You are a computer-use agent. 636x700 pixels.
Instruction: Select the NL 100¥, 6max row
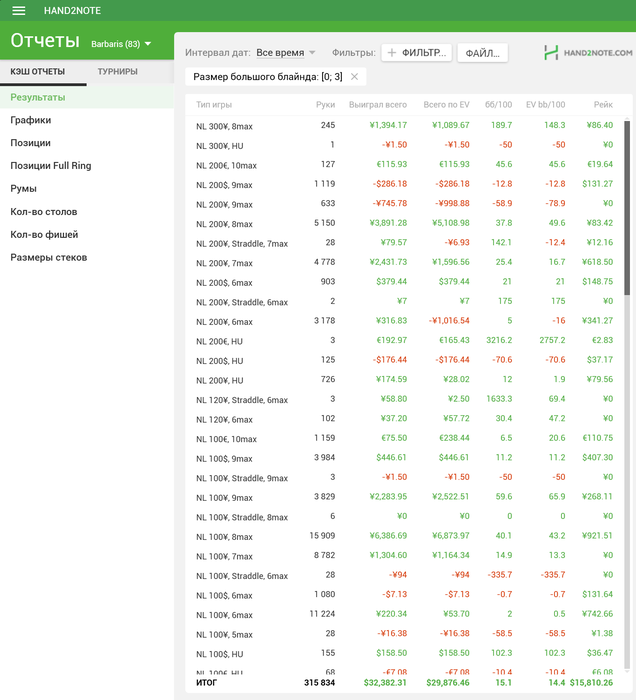(x=404, y=614)
